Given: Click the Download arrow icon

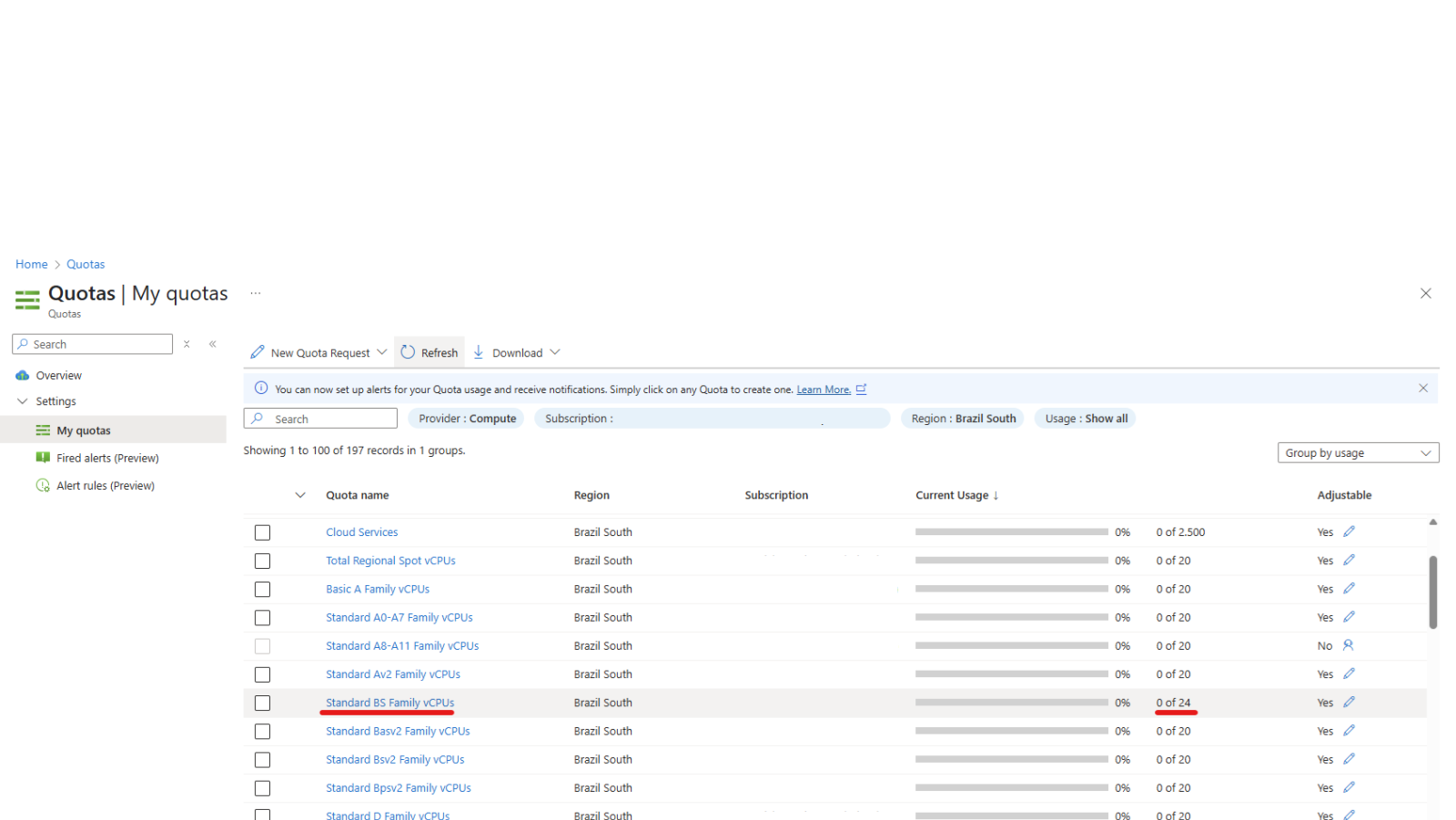Looking at the screenshot, I should [479, 352].
